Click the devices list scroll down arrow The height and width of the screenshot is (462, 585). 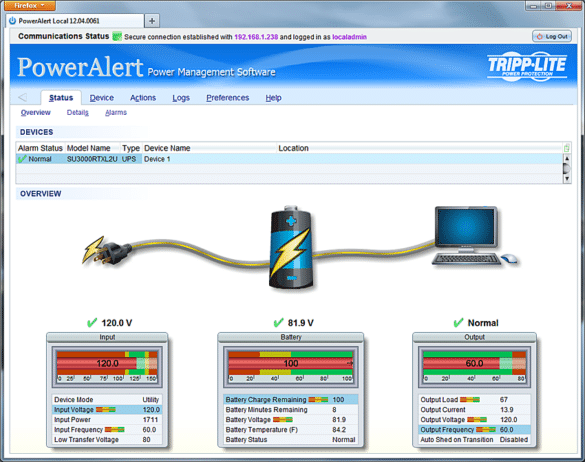tap(567, 179)
